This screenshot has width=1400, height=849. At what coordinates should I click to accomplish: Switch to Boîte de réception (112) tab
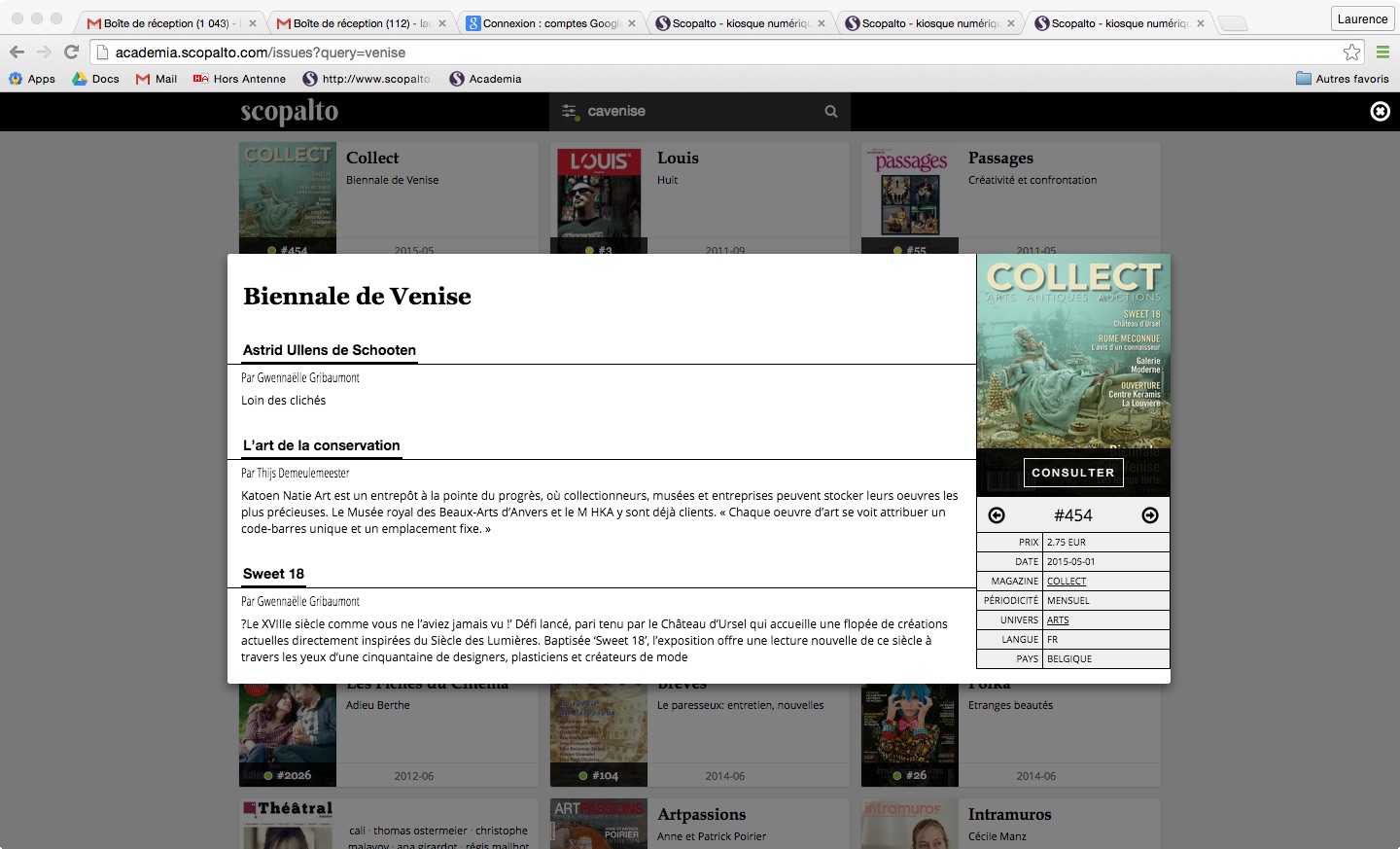355,23
